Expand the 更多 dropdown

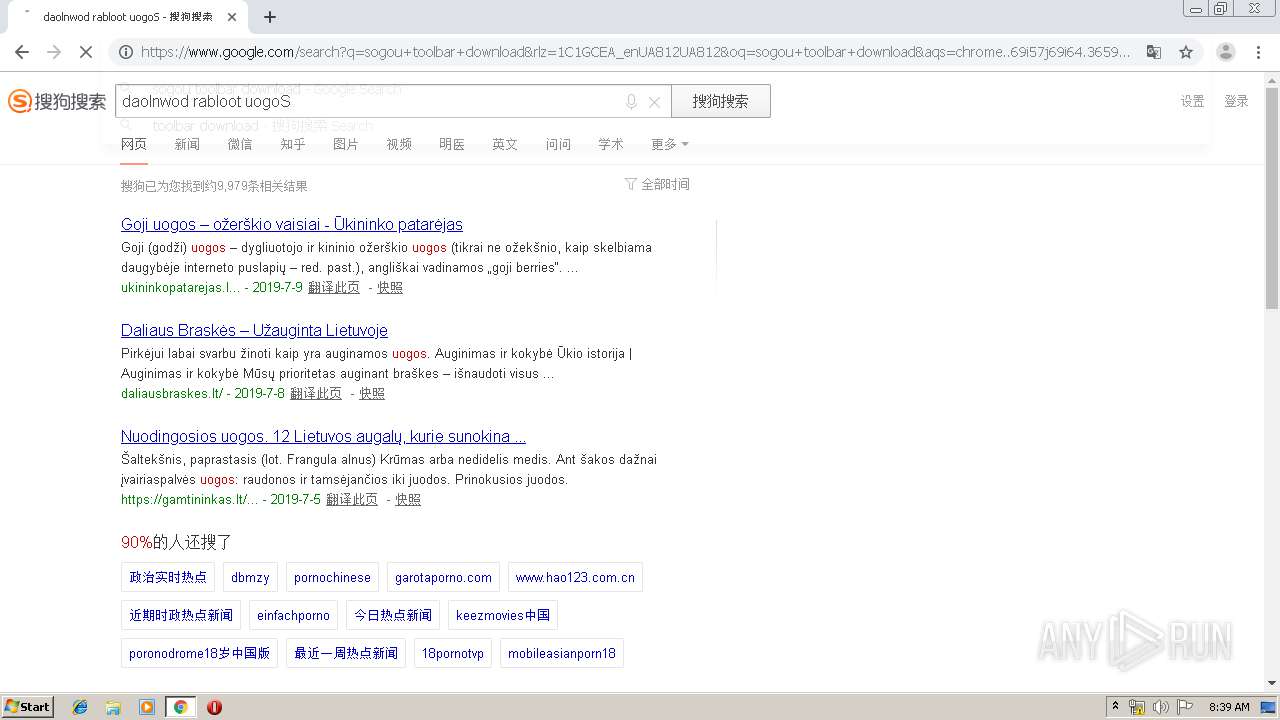[669, 144]
